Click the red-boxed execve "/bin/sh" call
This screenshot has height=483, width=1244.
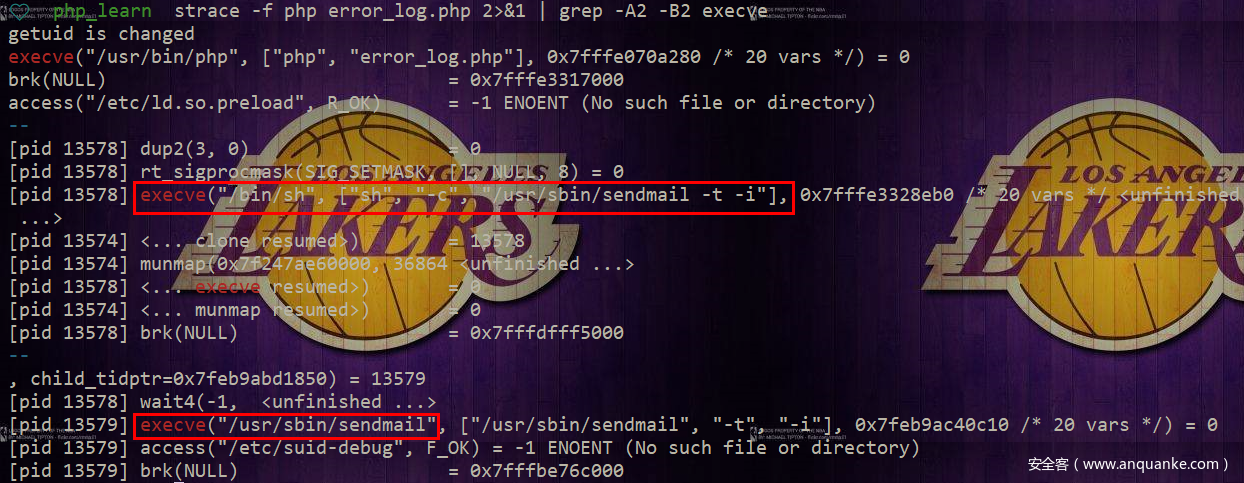[463, 197]
